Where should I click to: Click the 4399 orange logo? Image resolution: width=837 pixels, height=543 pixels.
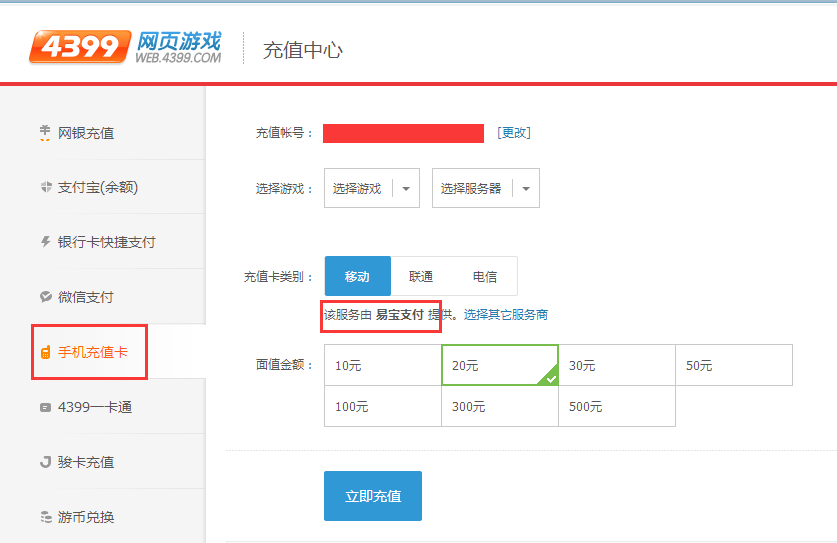80,46
